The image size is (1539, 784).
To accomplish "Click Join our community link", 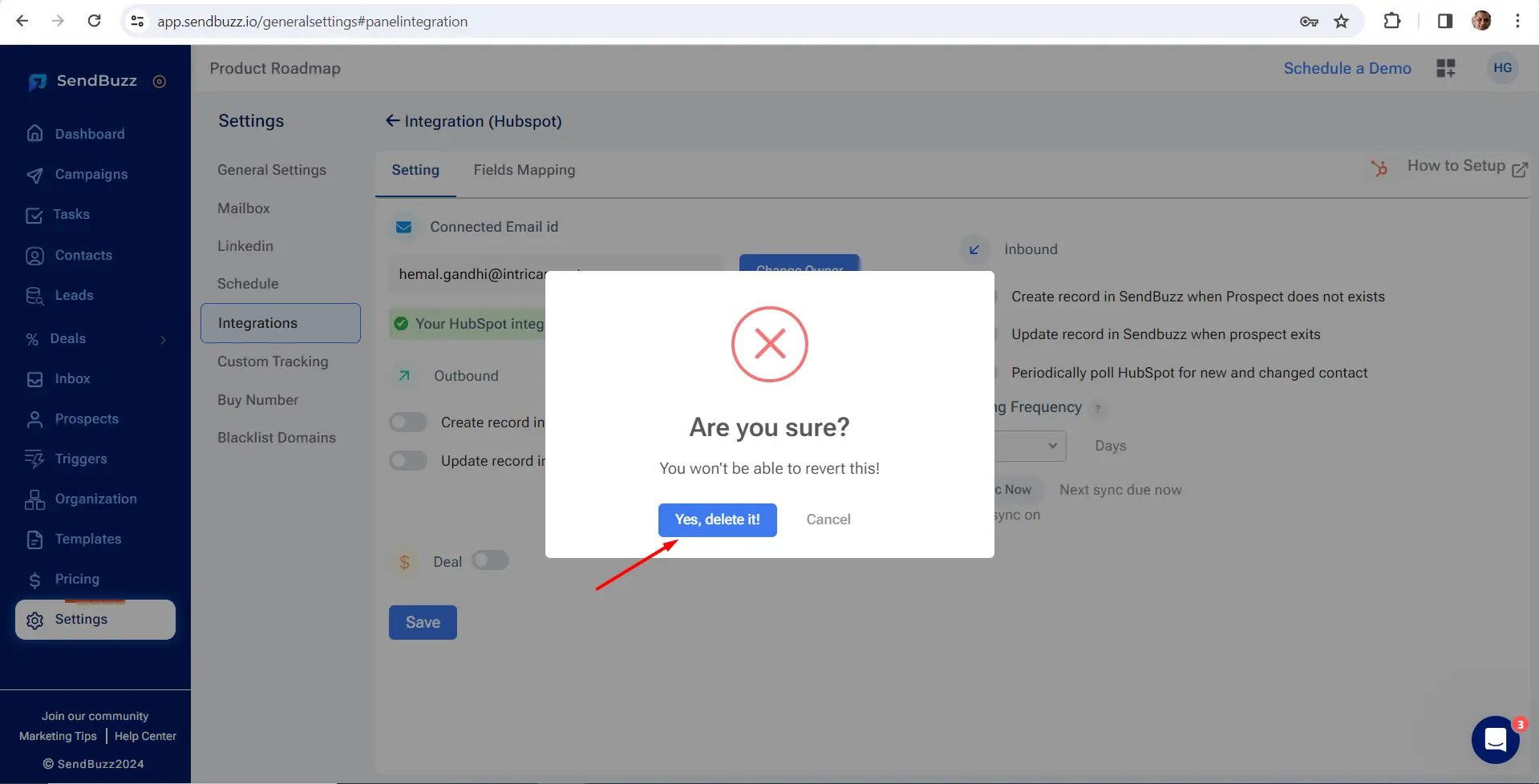I will [x=95, y=716].
